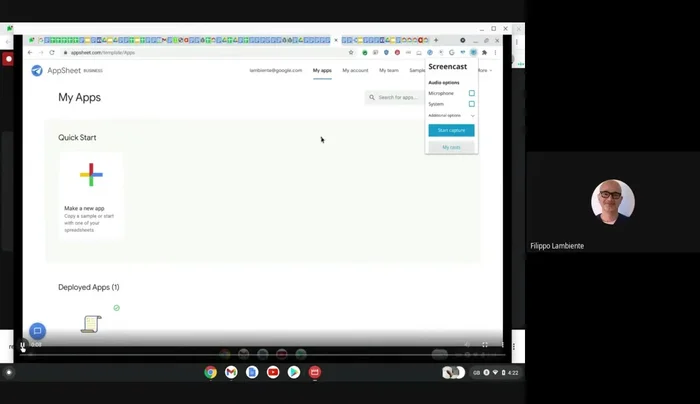The image size is (700, 404).
Task: Click the browser back arrow
Action: click(30, 53)
